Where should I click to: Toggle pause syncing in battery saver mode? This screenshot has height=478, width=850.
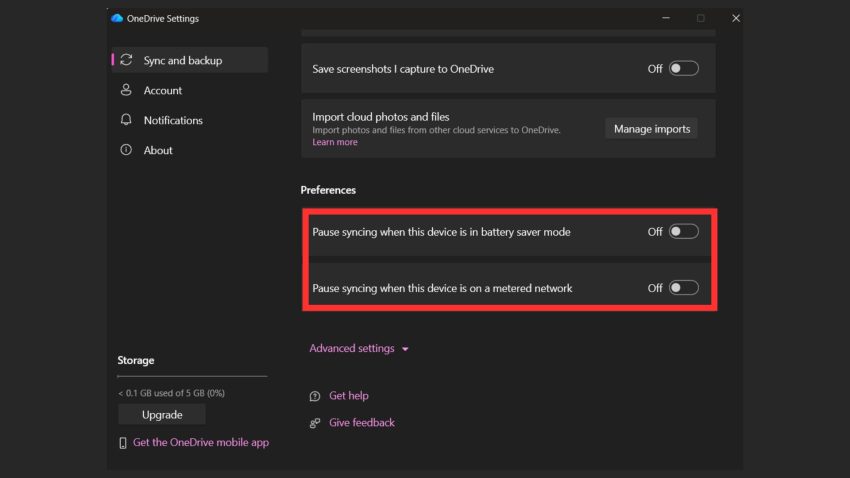(x=684, y=231)
